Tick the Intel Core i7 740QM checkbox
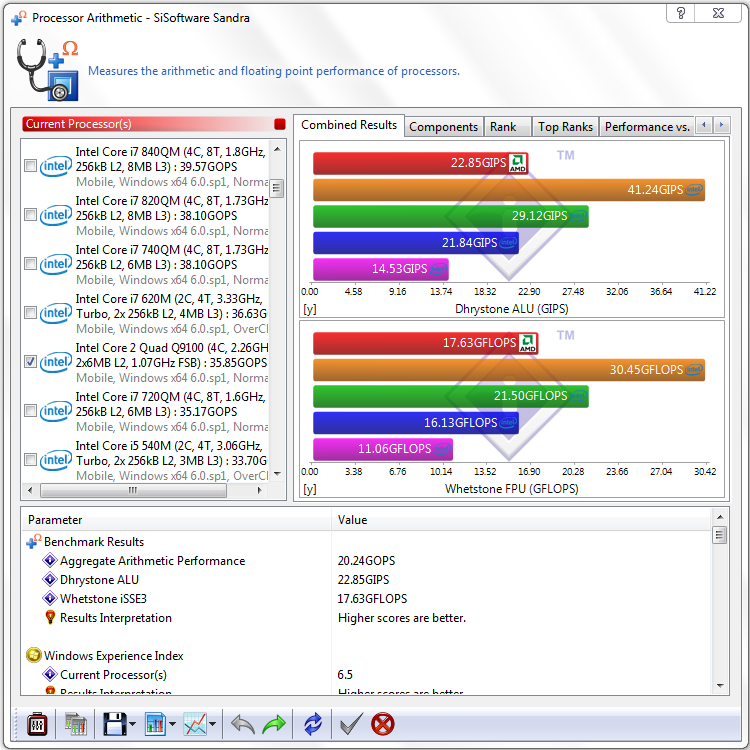This screenshot has height=750, width=750. pyautogui.click(x=30, y=264)
